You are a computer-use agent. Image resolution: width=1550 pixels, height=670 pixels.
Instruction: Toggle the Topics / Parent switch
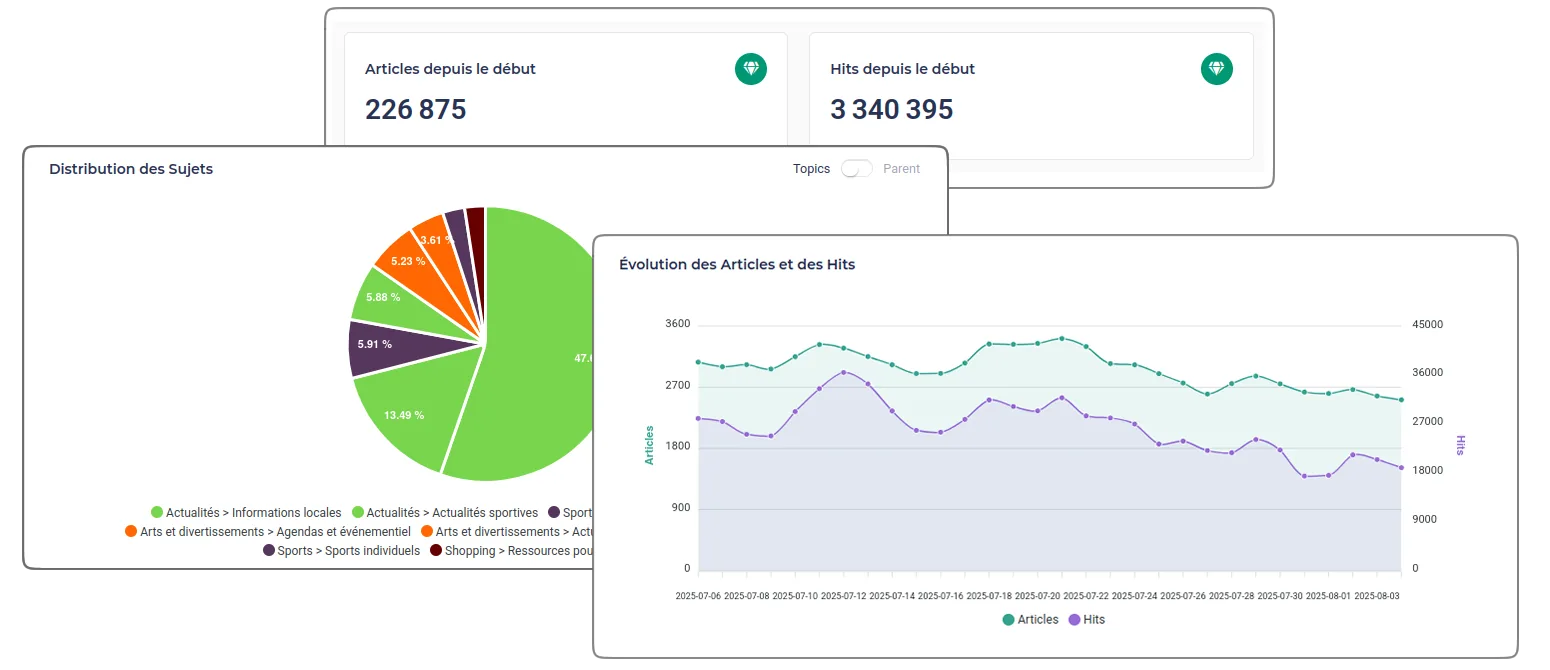pyautogui.click(x=857, y=169)
